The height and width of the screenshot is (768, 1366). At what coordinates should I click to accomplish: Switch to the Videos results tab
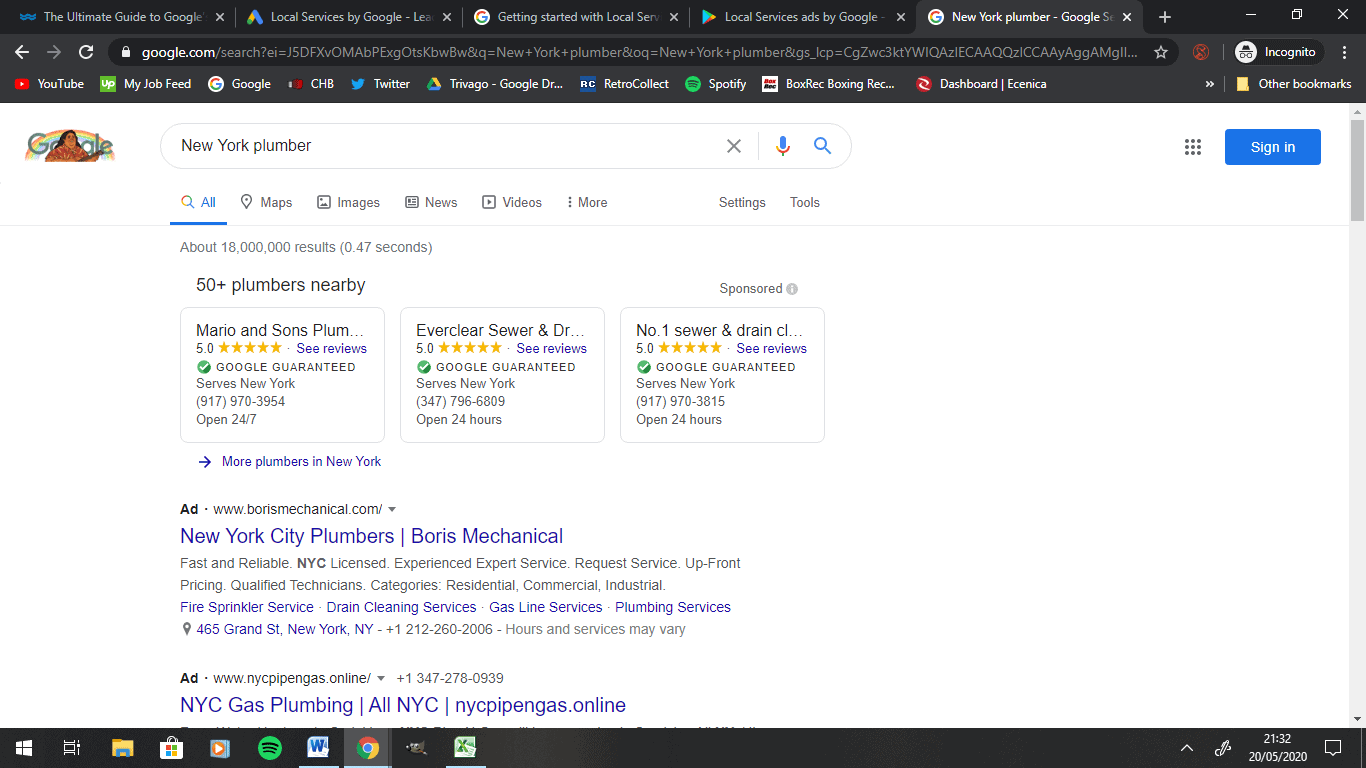pos(512,202)
